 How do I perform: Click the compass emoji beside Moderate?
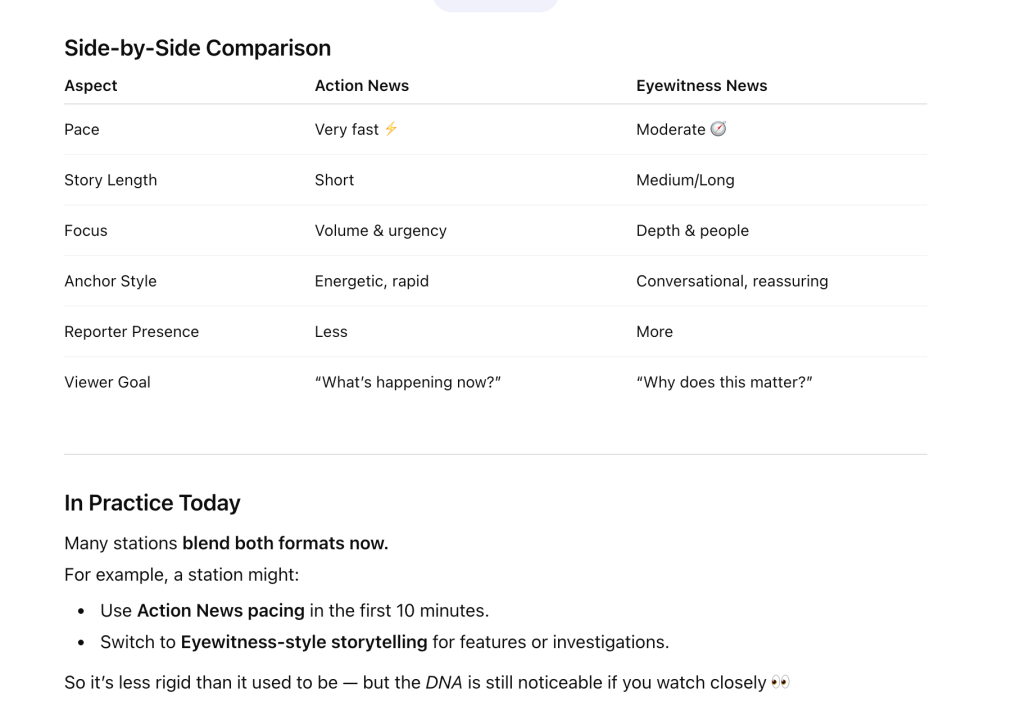click(x=718, y=129)
